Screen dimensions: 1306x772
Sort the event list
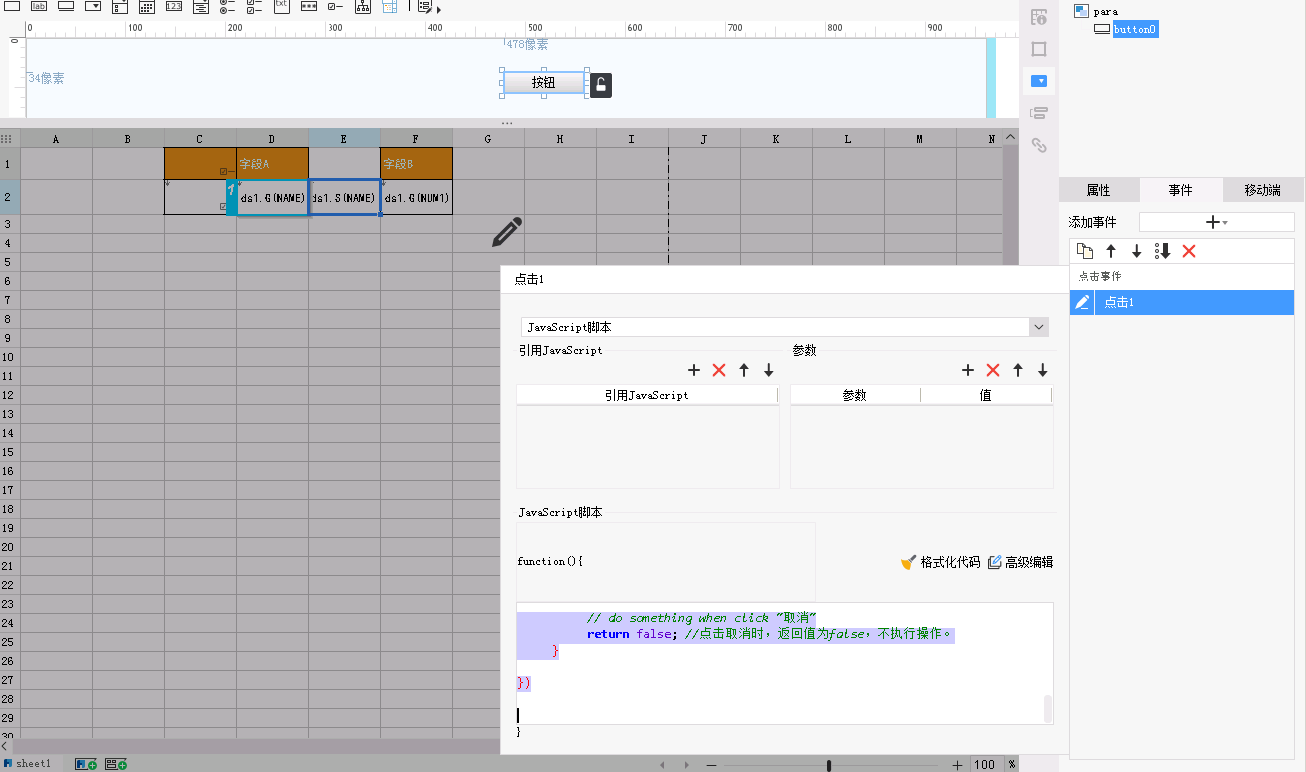coord(1163,251)
